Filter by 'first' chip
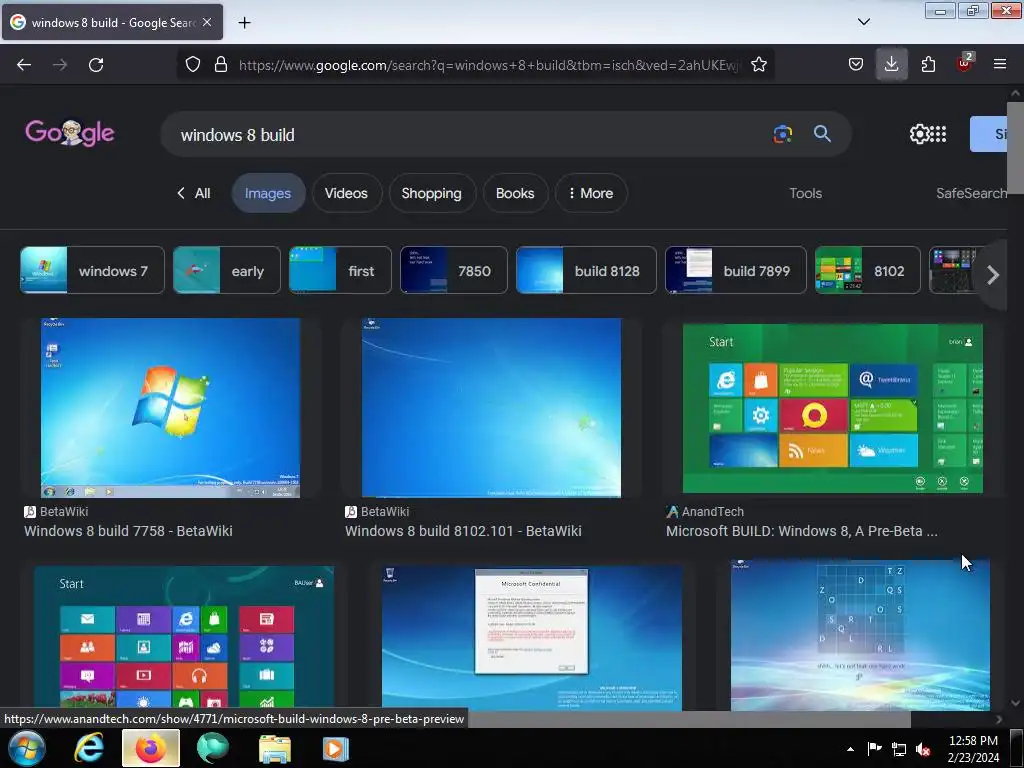Image resolution: width=1024 pixels, height=768 pixels. pos(340,270)
